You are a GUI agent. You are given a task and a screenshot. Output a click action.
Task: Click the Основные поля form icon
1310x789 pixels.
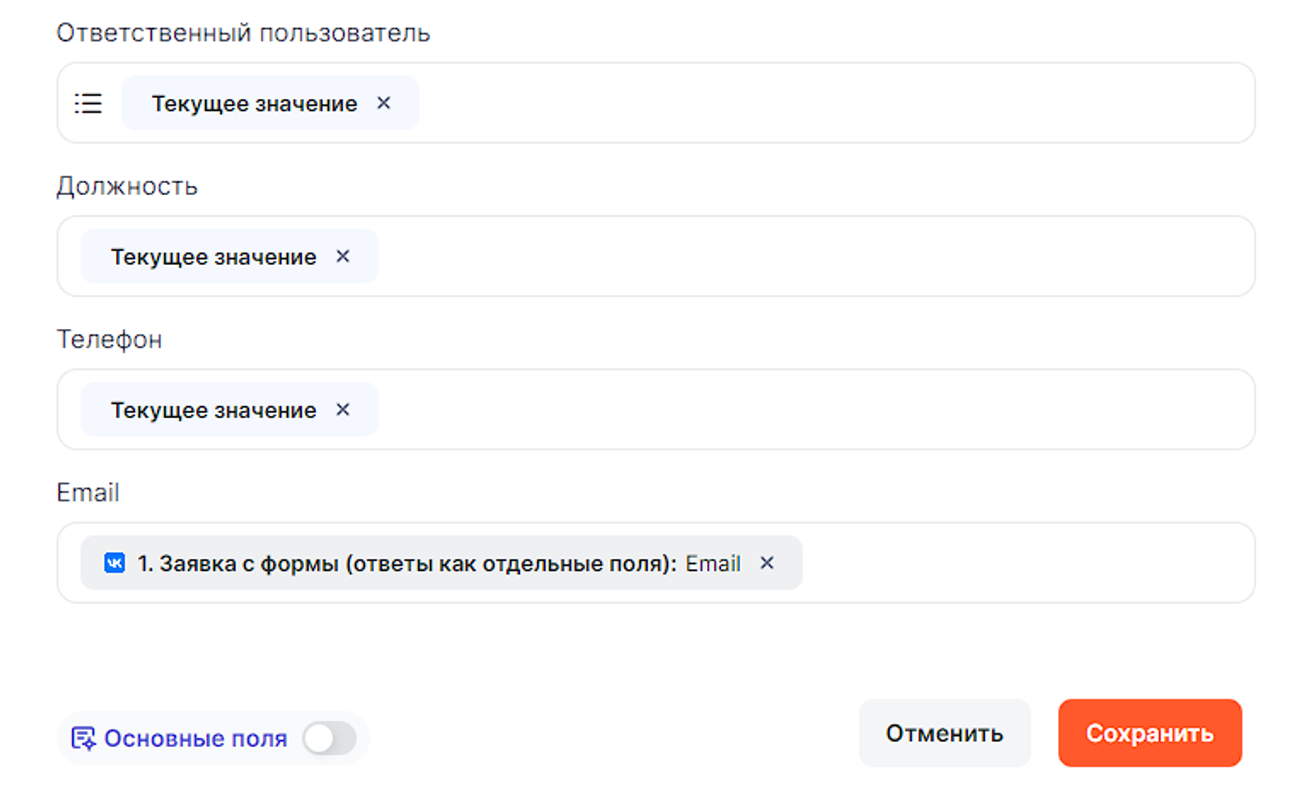tap(83, 739)
